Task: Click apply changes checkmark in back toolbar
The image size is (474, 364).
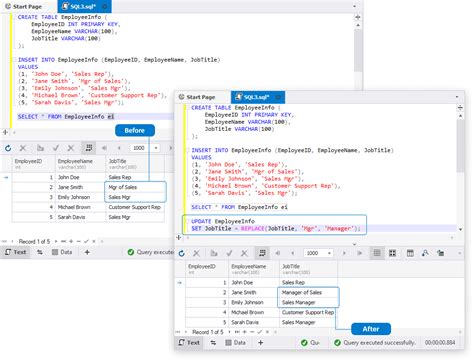Action: [56, 148]
